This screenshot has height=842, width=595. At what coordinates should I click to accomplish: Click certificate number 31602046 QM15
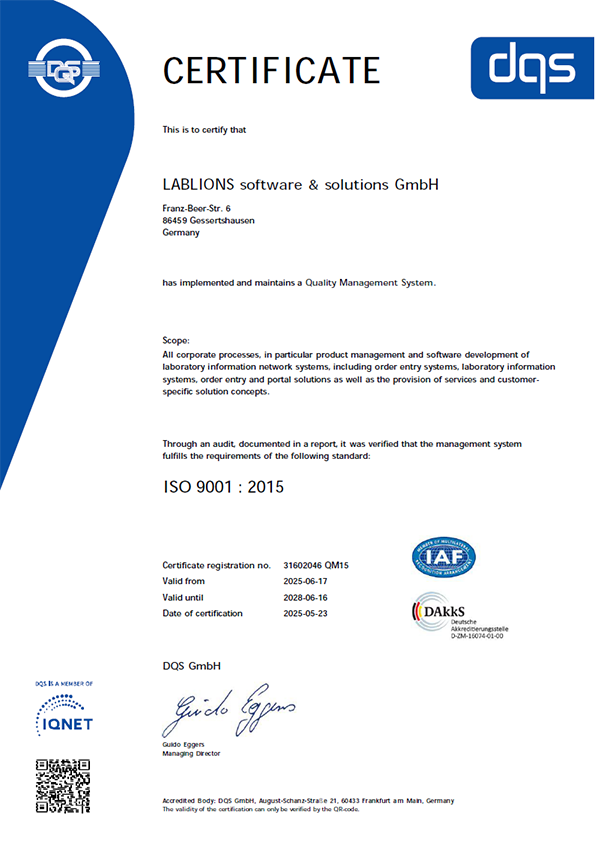click(x=316, y=565)
